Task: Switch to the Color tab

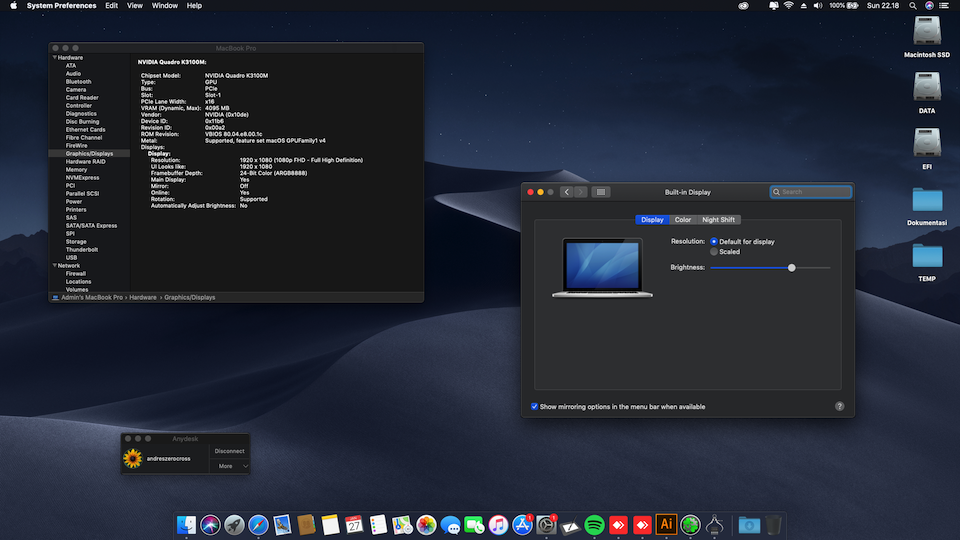Action: [683, 220]
